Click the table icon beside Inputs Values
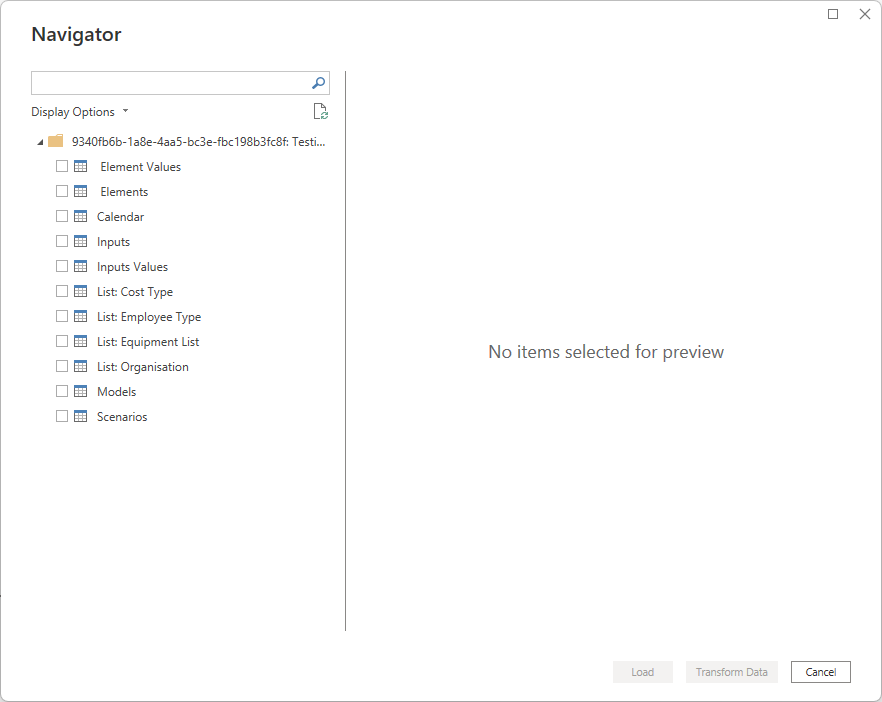Image resolution: width=882 pixels, height=702 pixels. [x=81, y=266]
